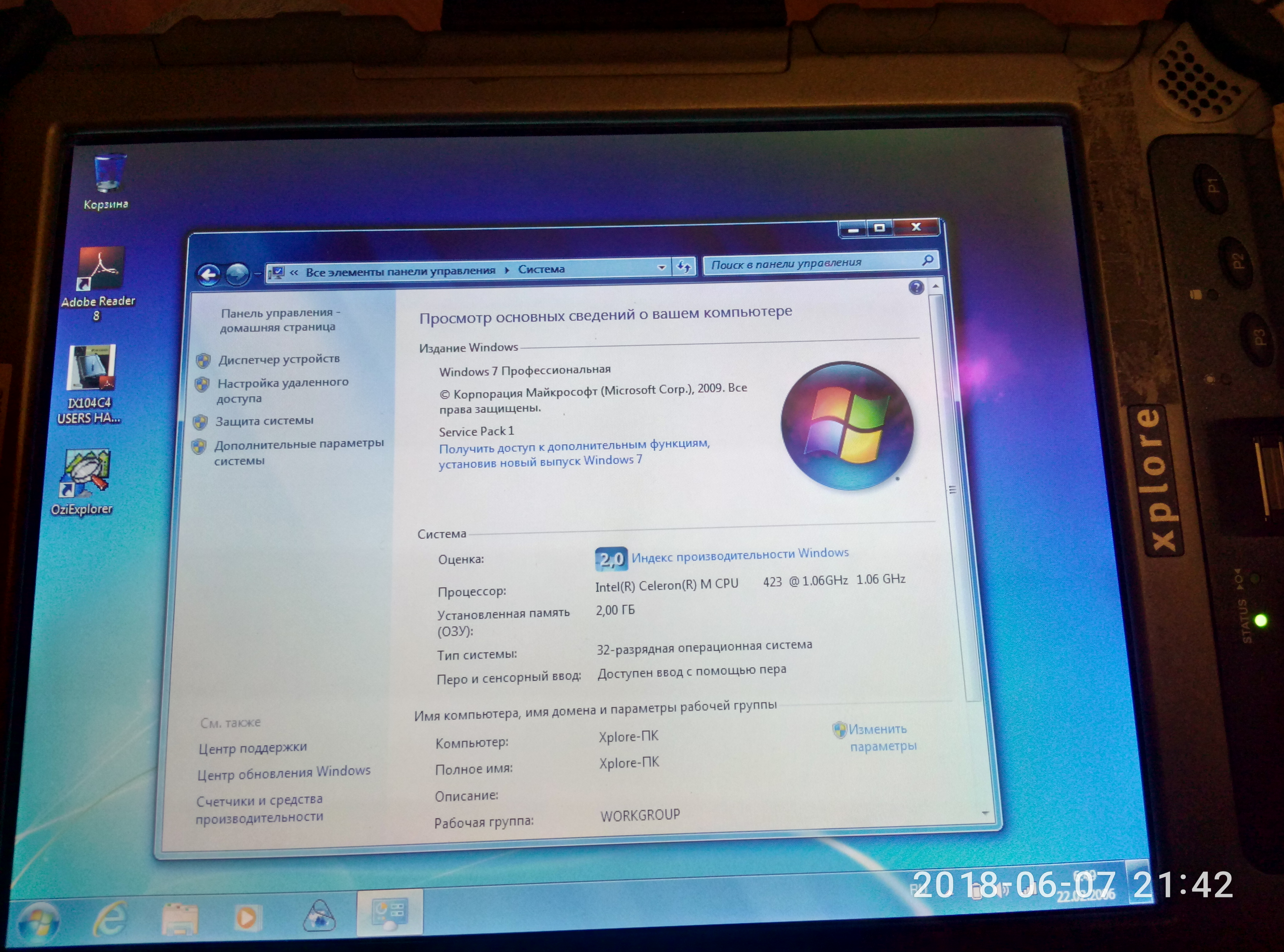Click the scrollbar down arrow of the window
This screenshot has width=1284, height=952.
pyautogui.click(x=985, y=813)
